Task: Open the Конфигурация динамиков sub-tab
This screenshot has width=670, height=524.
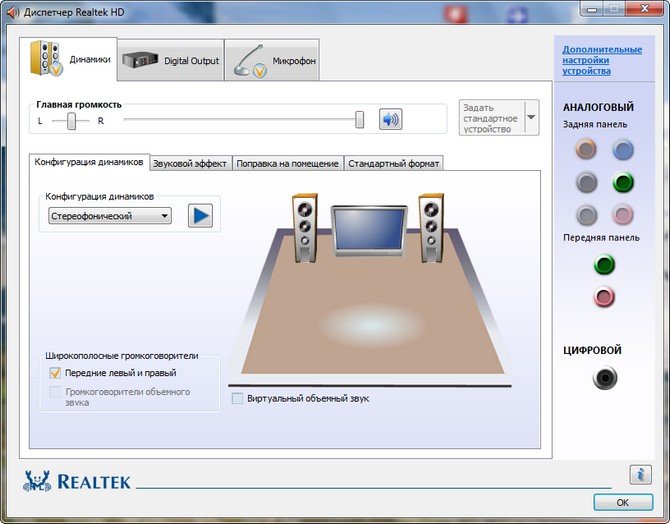Action: pyautogui.click(x=89, y=162)
